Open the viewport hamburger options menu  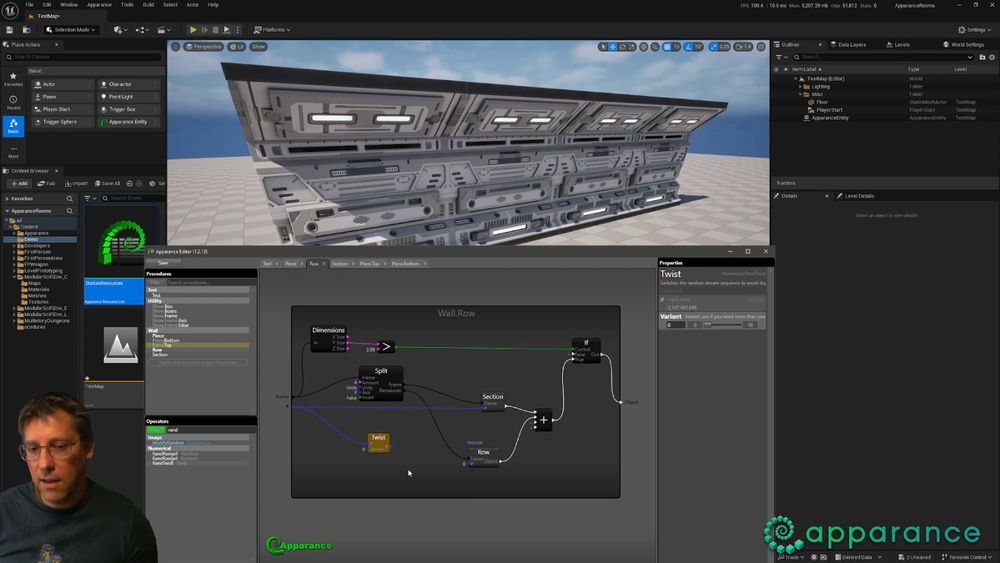(x=175, y=47)
